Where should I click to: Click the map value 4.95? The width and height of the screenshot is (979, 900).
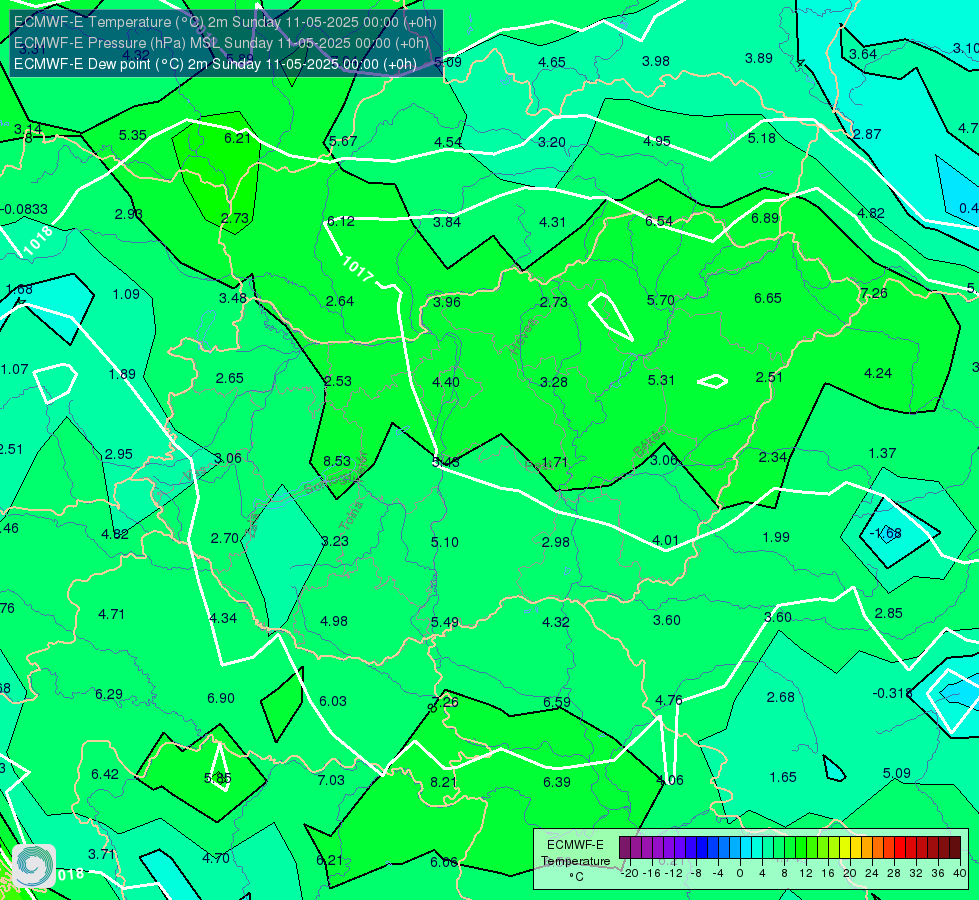coord(657,141)
